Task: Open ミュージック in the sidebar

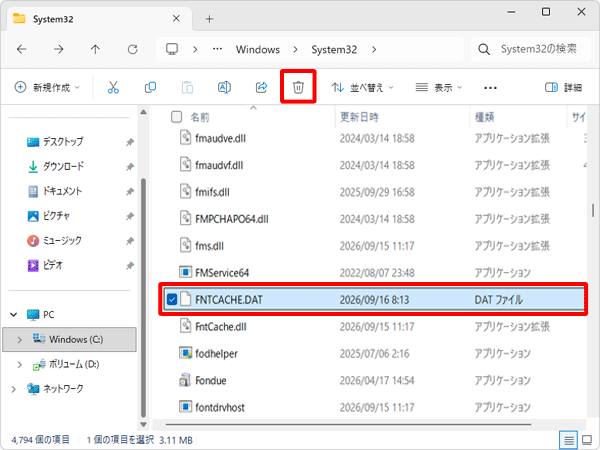Action: click(x=62, y=240)
